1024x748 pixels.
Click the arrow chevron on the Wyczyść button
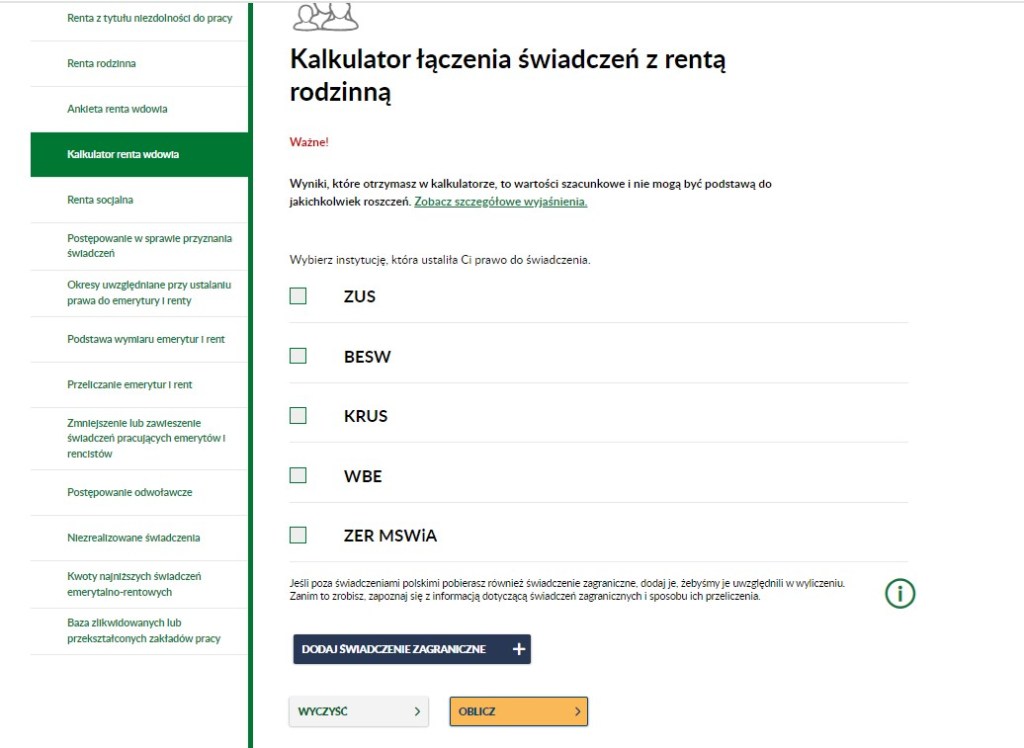pyautogui.click(x=417, y=712)
